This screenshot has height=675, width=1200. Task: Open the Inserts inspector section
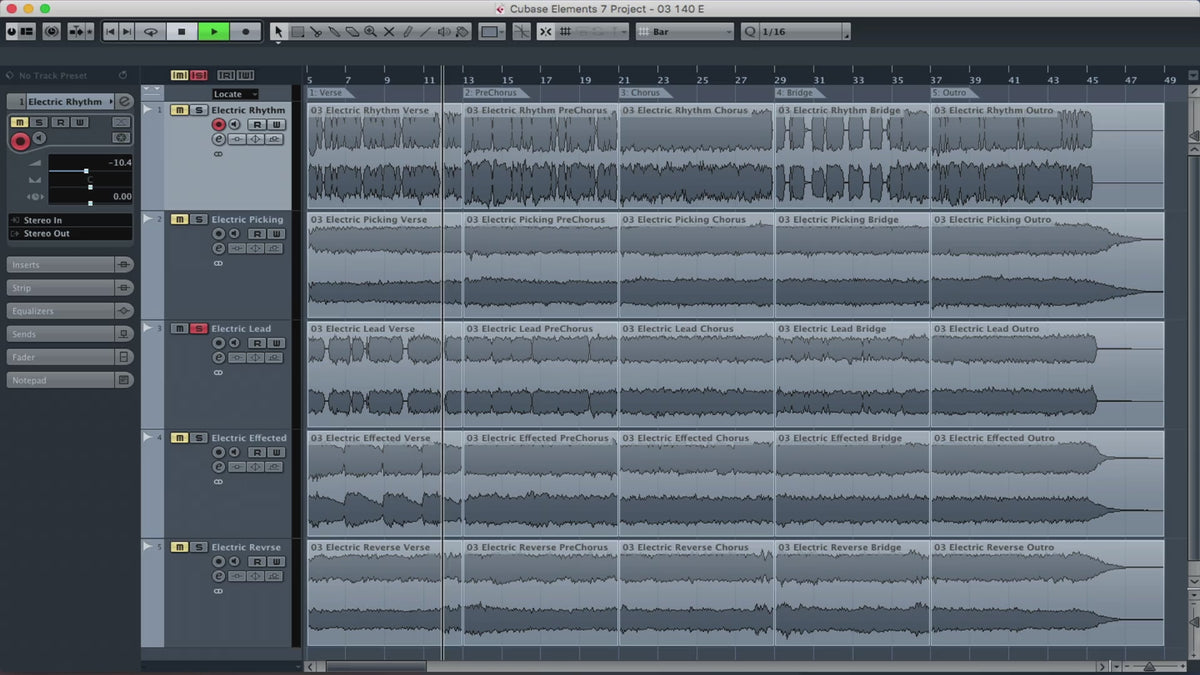61,265
